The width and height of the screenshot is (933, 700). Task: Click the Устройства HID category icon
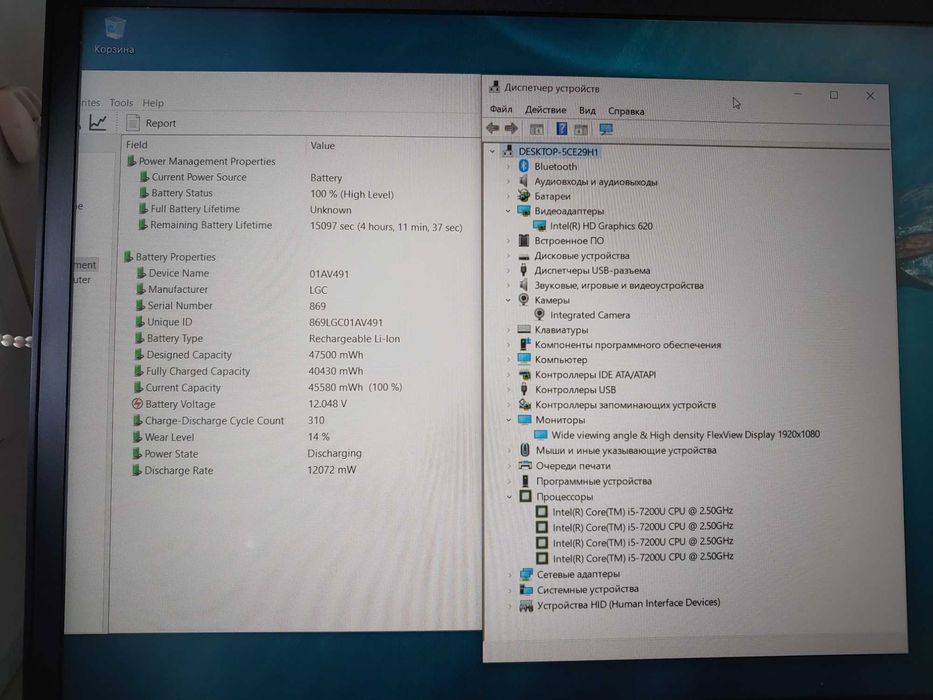[x=526, y=605]
